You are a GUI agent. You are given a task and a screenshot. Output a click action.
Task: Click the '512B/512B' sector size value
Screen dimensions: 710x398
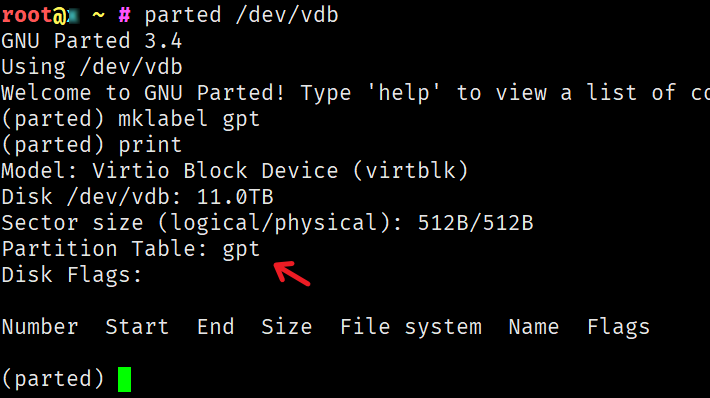[x=475, y=223]
